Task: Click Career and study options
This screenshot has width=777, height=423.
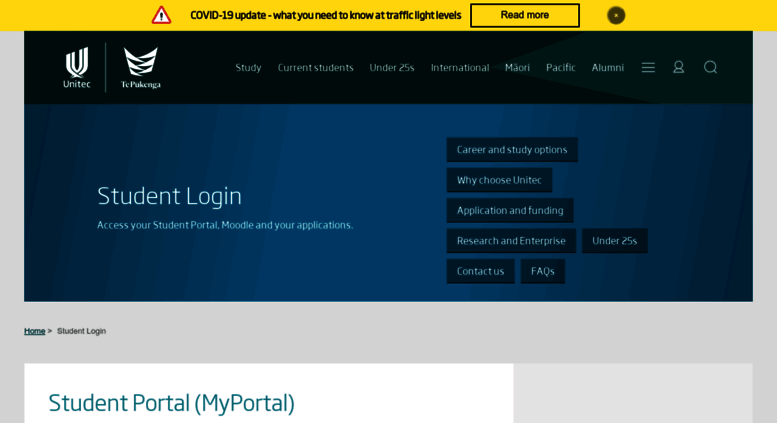Action: [512, 150]
